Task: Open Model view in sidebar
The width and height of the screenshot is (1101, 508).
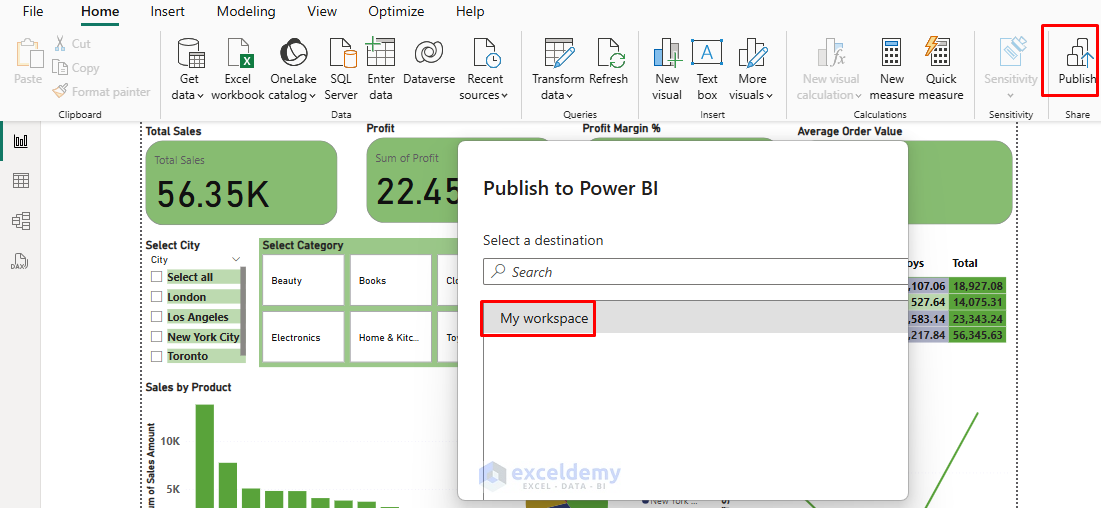Action: 21,221
